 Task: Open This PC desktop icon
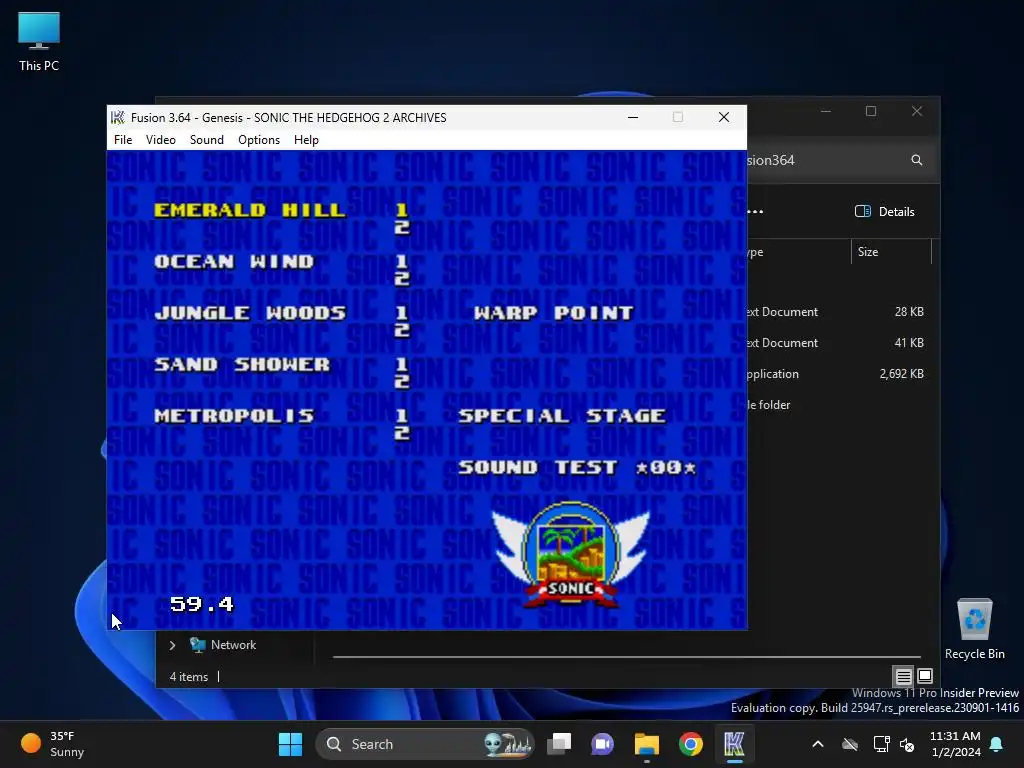(x=39, y=42)
